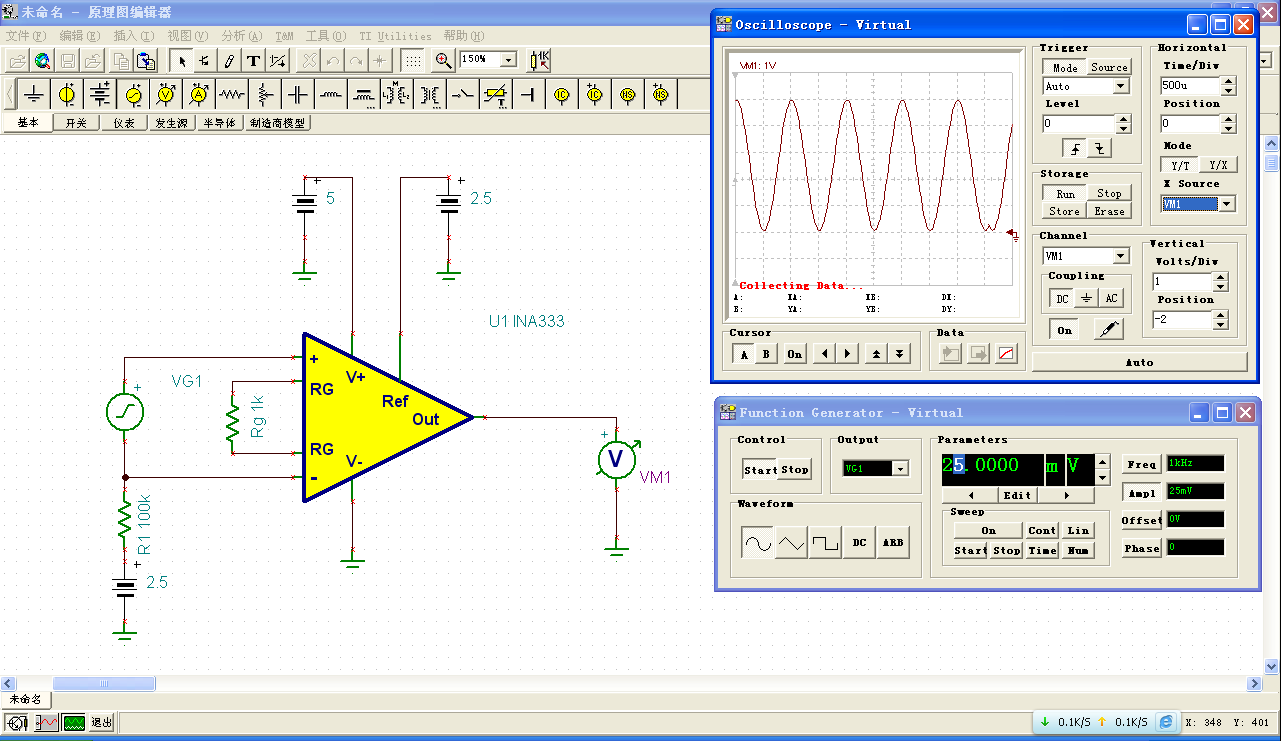Pick the battery component icon
Screen dimensions: 1281x741
click(x=100, y=95)
